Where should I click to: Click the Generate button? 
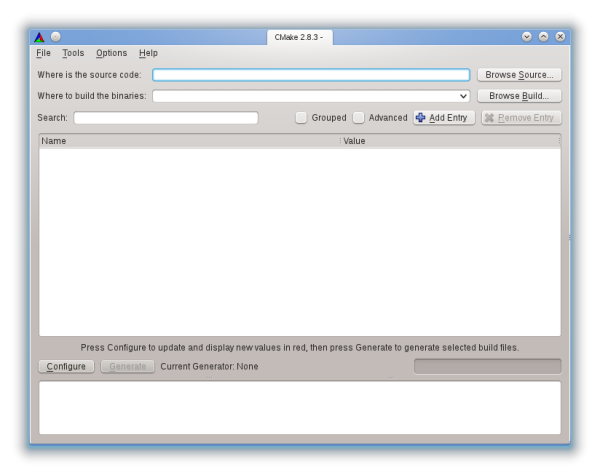[127, 366]
